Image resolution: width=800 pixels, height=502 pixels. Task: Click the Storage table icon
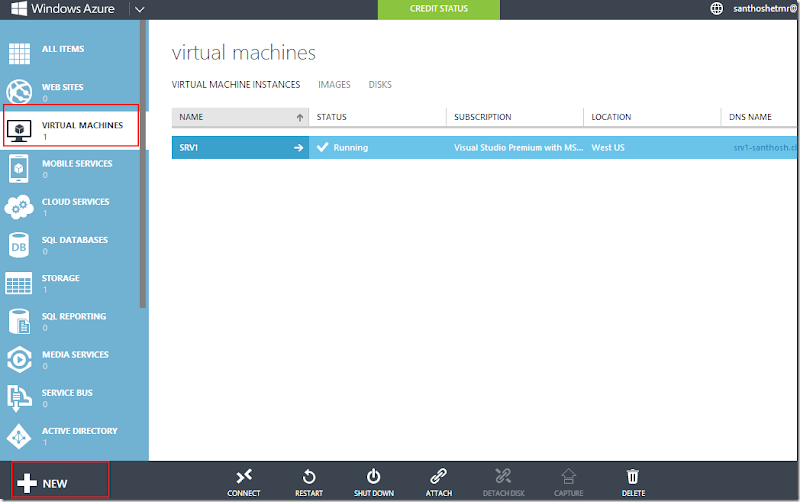(x=19, y=283)
